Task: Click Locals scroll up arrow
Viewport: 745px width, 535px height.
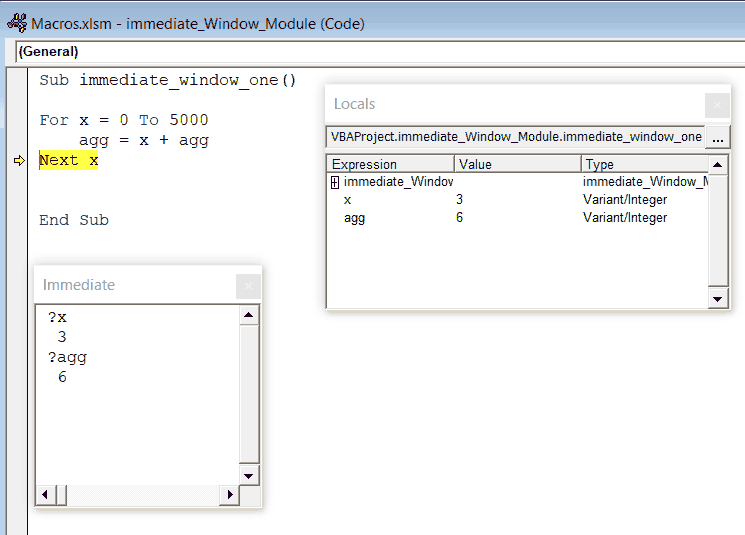Action: [x=717, y=165]
